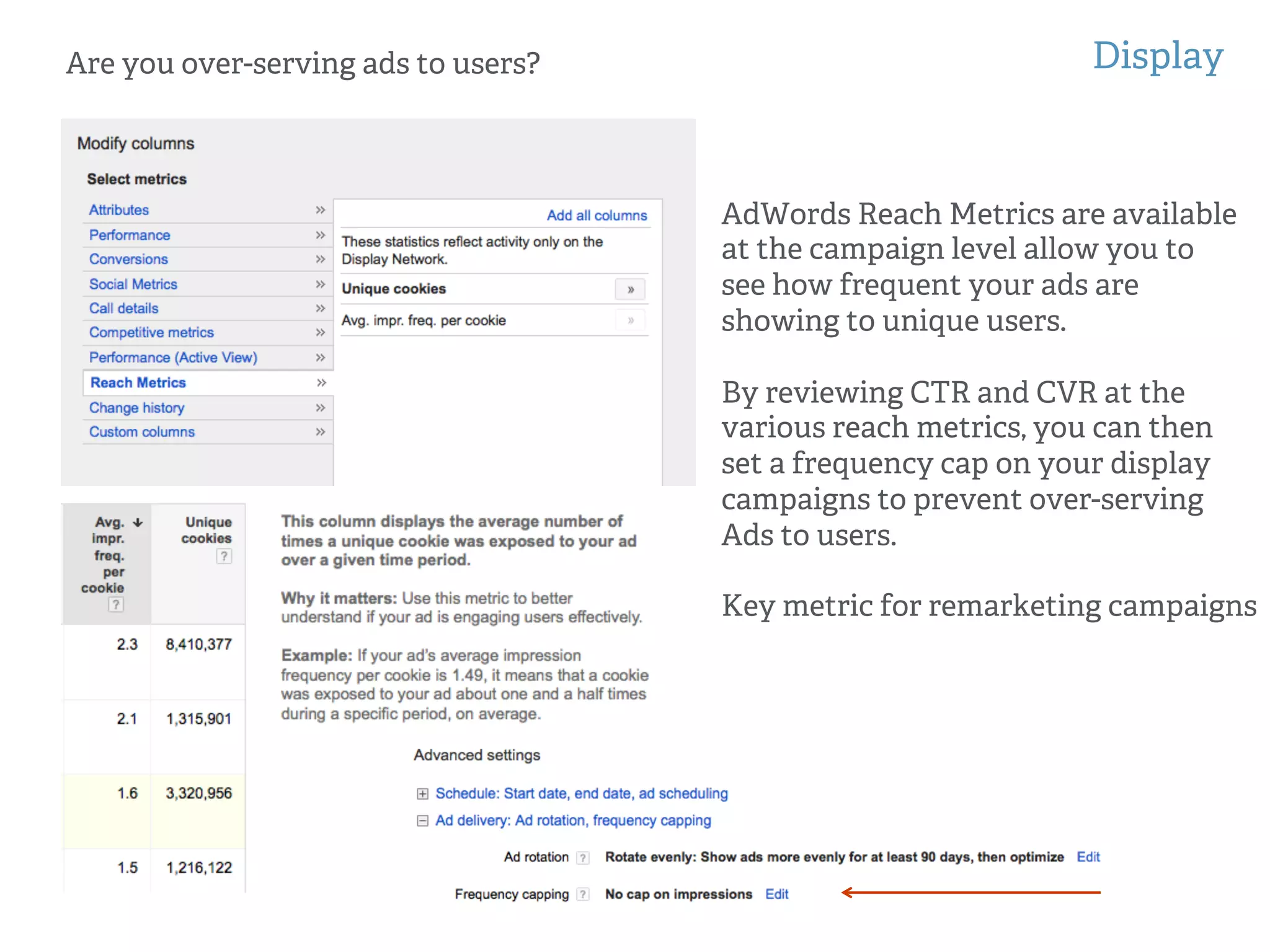
Task: Select the Social Metrics category
Action: tap(133, 284)
